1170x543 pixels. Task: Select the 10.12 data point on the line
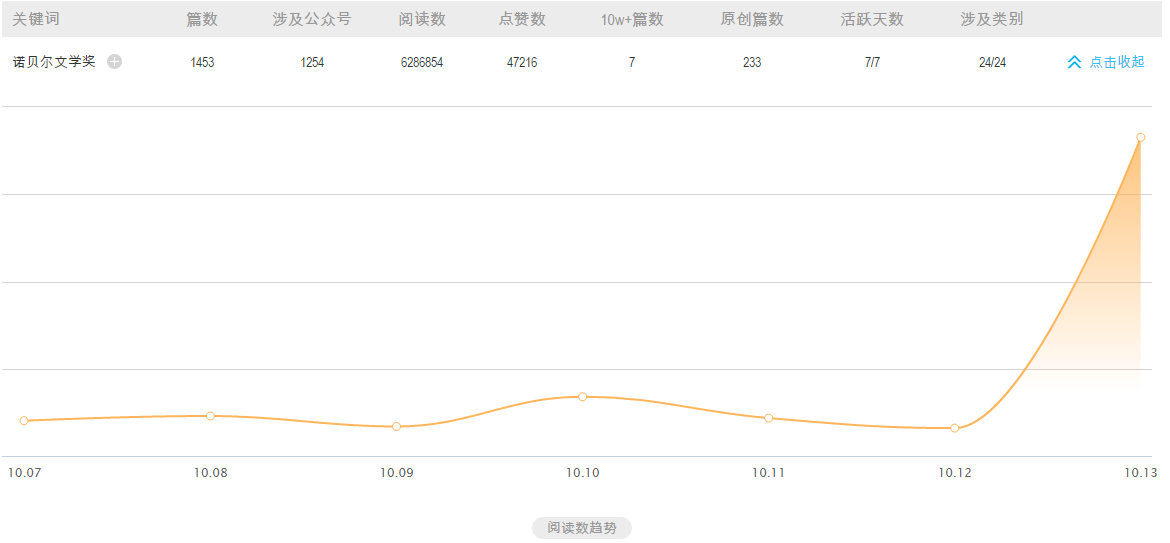[954, 428]
